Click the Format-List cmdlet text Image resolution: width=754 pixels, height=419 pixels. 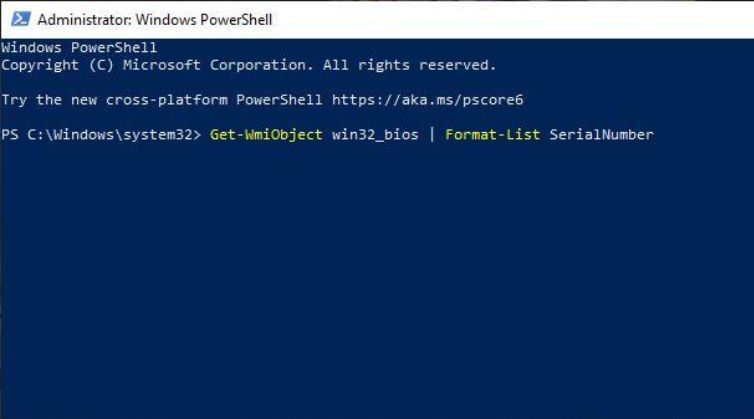tap(492, 135)
